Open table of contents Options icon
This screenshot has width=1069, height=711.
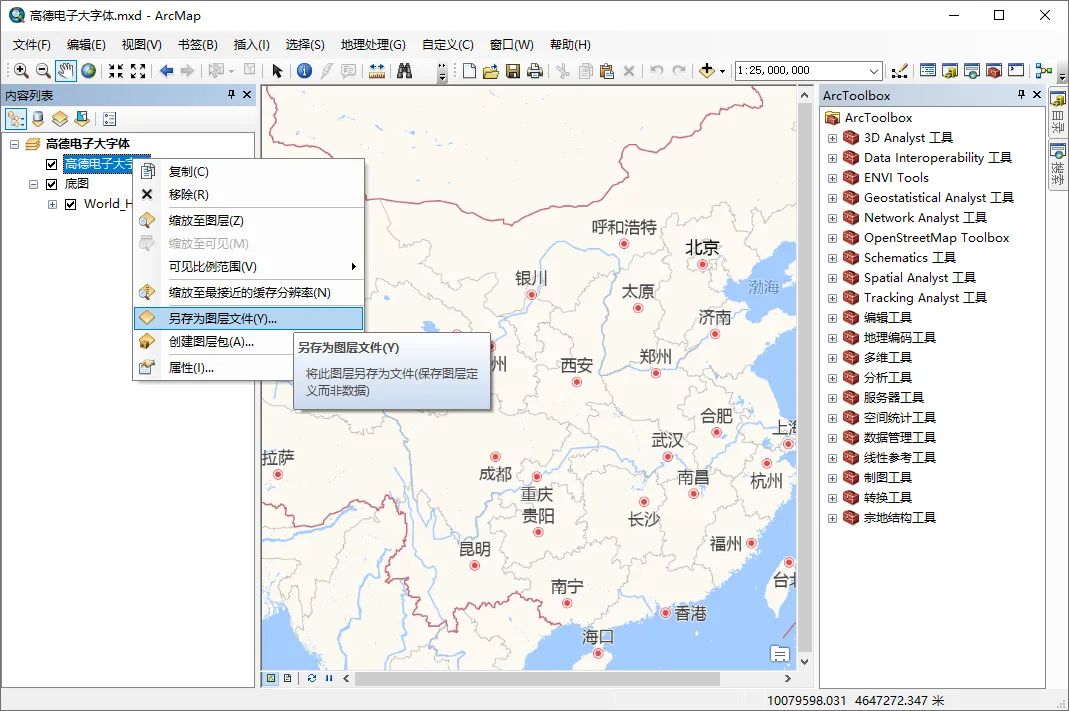pos(109,119)
